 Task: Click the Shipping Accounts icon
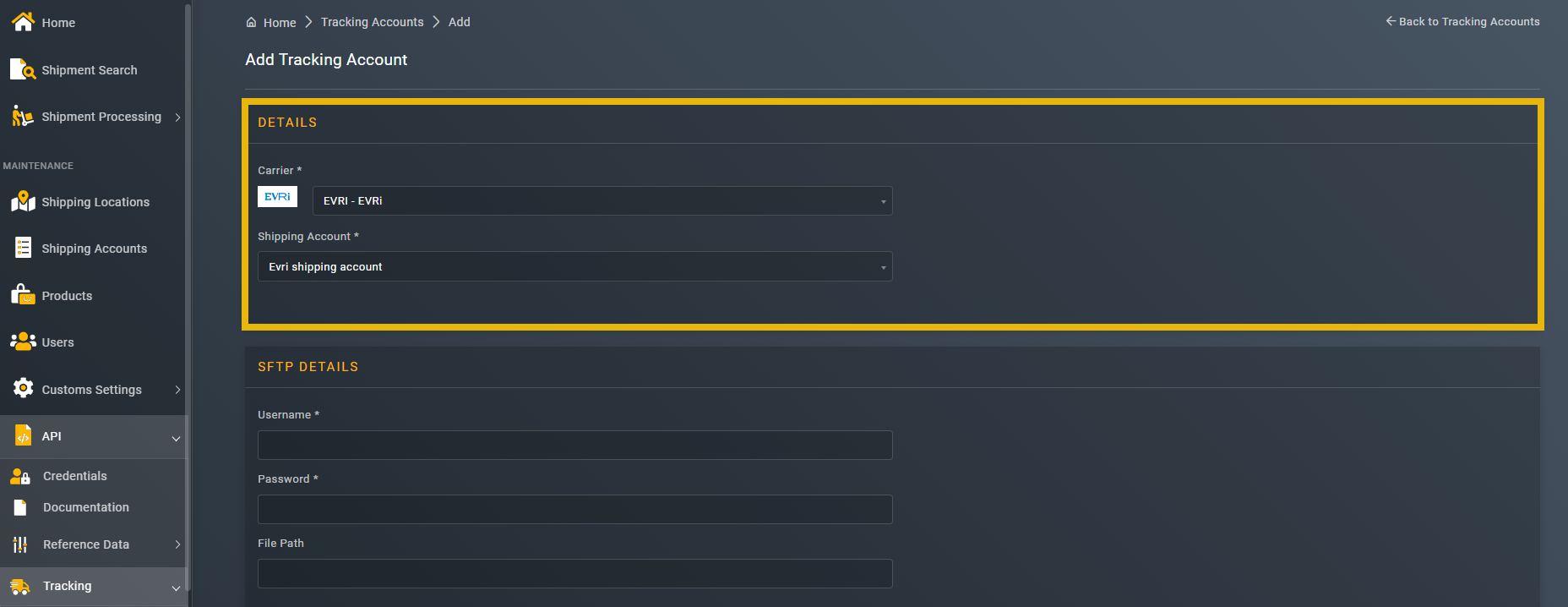(21, 248)
